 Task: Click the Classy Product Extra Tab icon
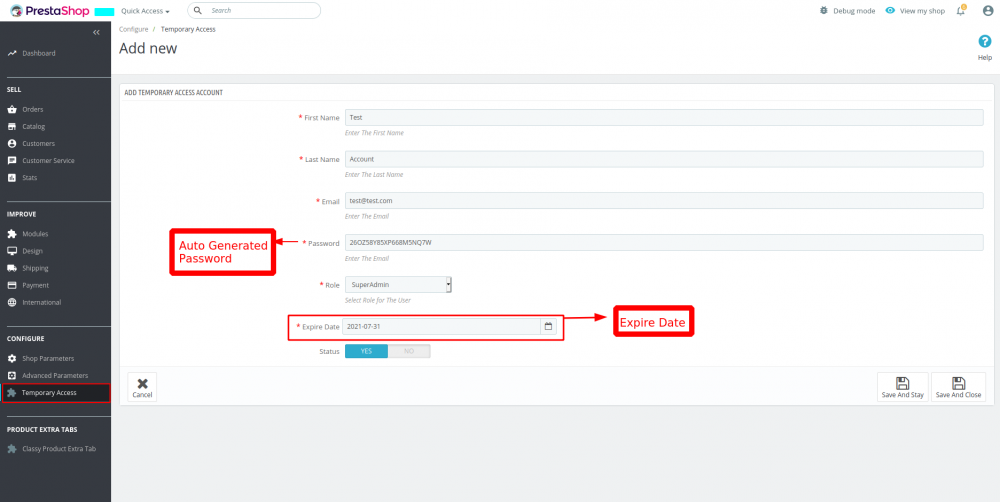[x=11, y=449]
